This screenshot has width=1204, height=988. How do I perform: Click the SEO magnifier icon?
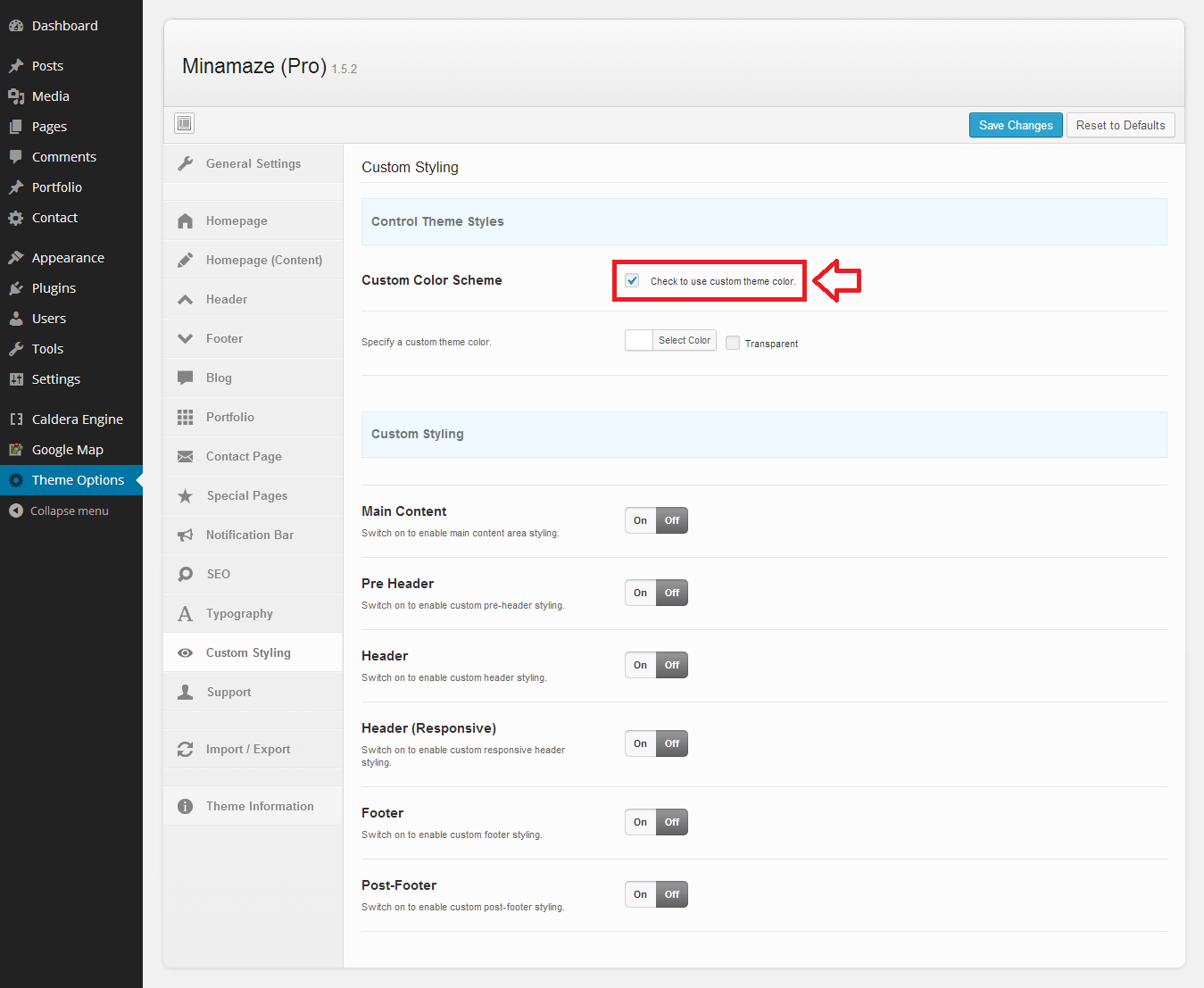tap(186, 574)
